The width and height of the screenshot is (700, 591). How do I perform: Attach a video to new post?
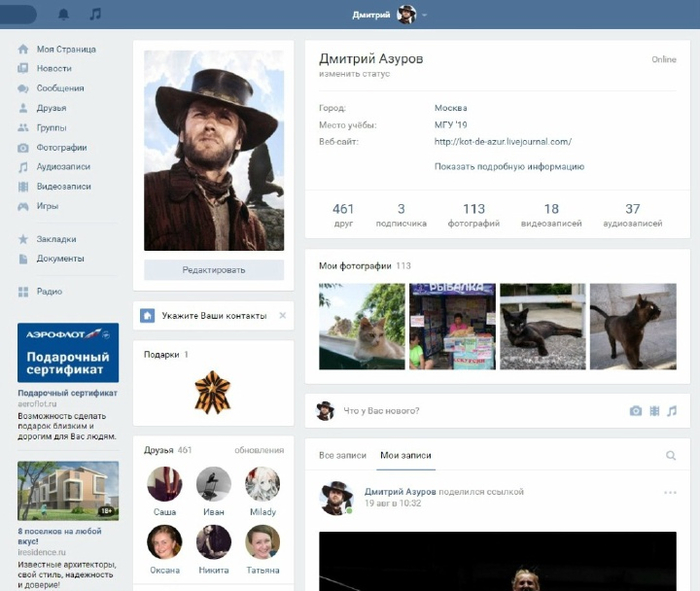pyautogui.click(x=654, y=411)
